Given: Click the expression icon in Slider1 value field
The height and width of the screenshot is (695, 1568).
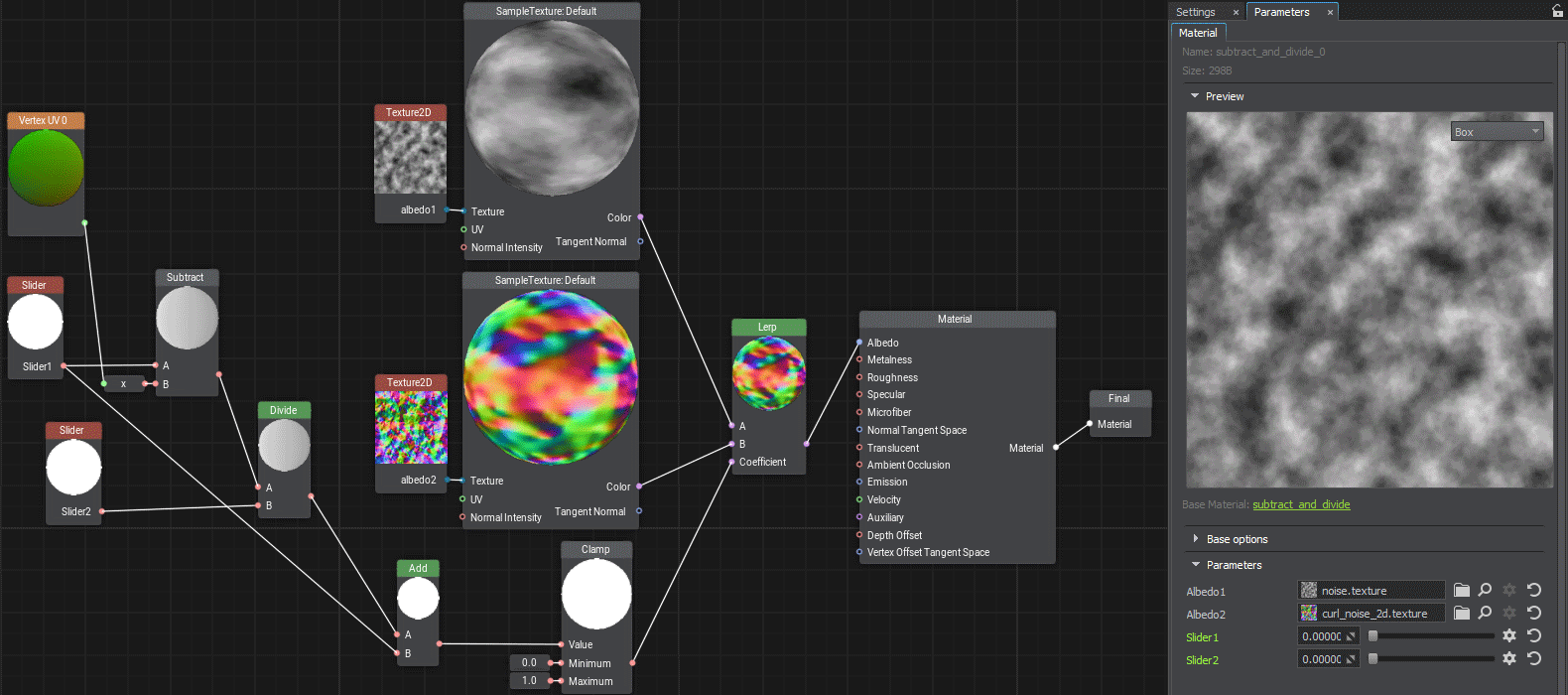Looking at the screenshot, I should 1351,636.
